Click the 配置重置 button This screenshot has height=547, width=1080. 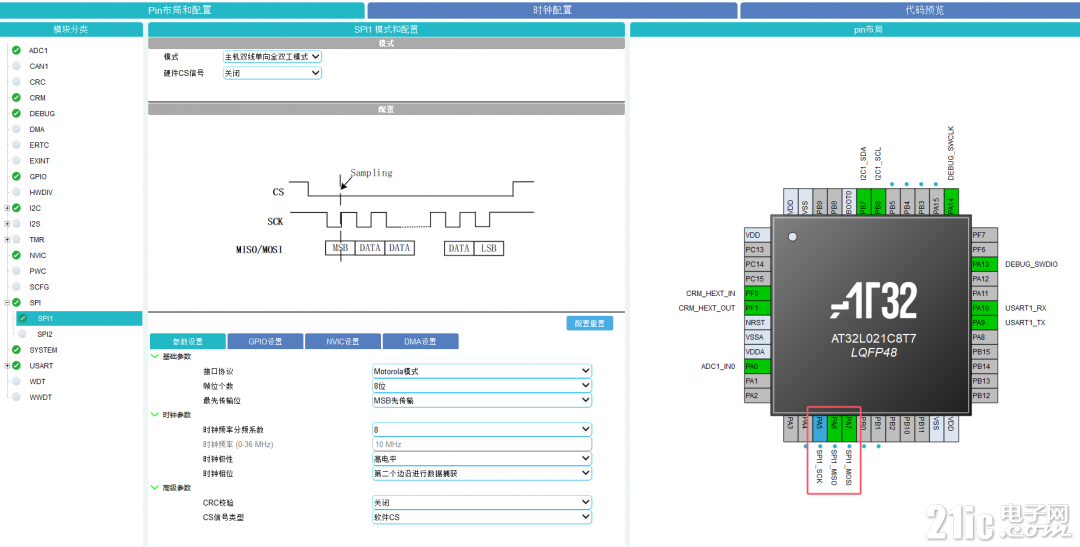(x=590, y=323)
